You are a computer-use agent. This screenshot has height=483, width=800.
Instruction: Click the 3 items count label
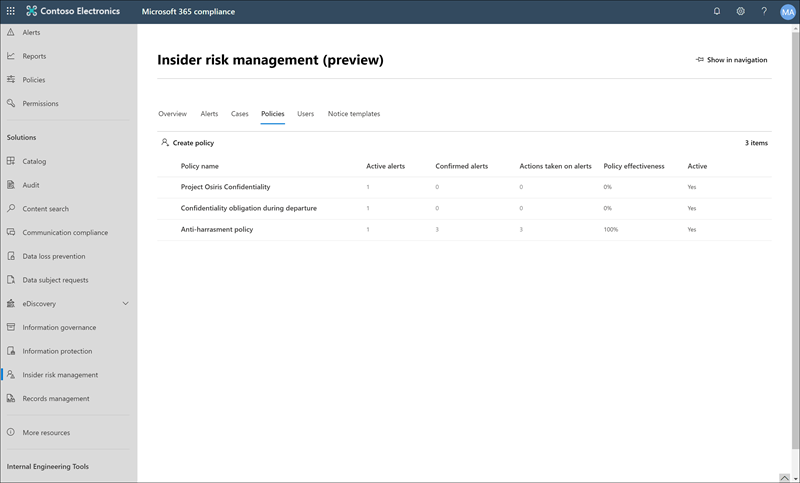756,143
